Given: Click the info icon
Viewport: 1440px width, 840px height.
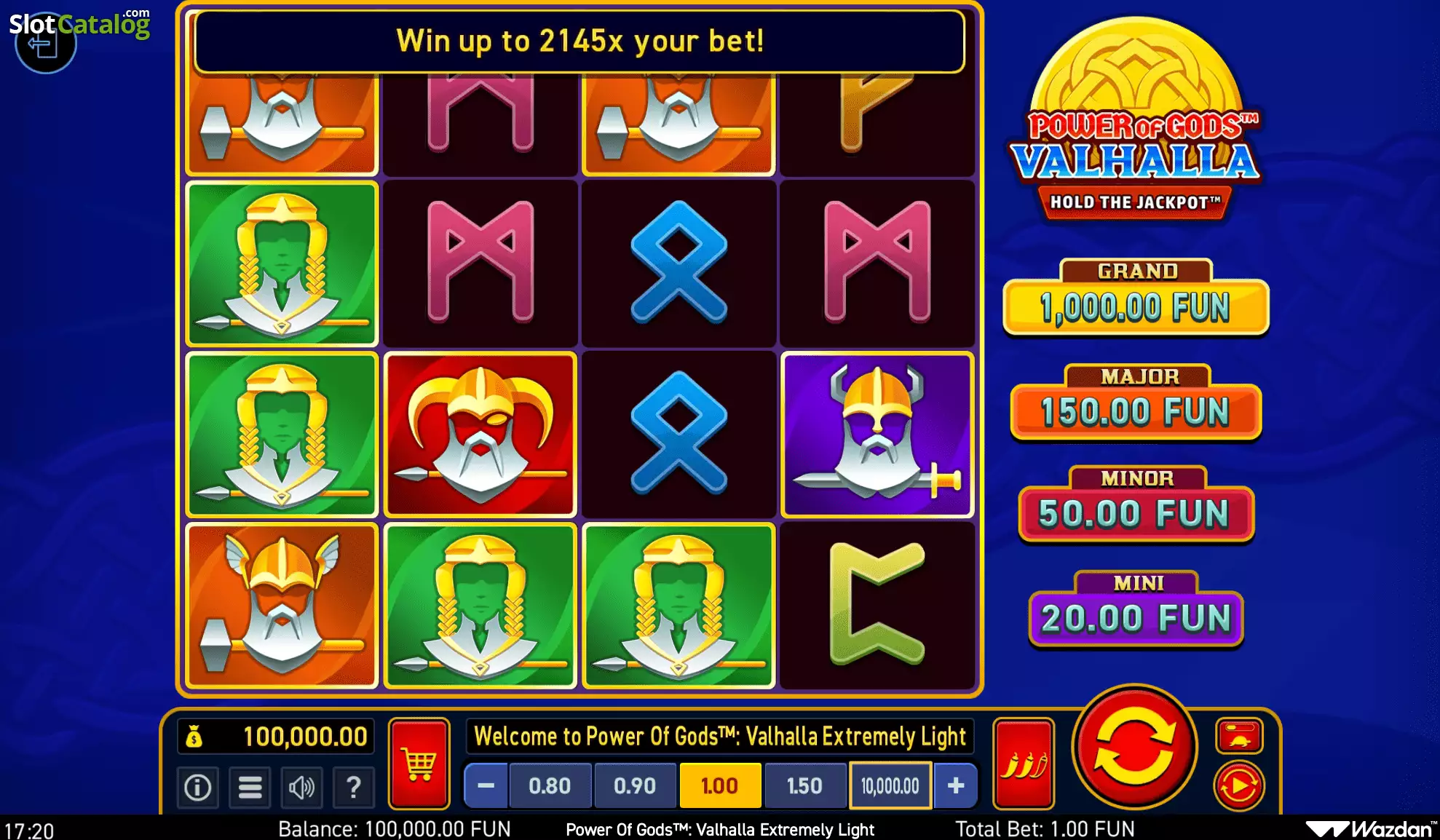Looking at the screenshot, I should click(x=197, y=787).
